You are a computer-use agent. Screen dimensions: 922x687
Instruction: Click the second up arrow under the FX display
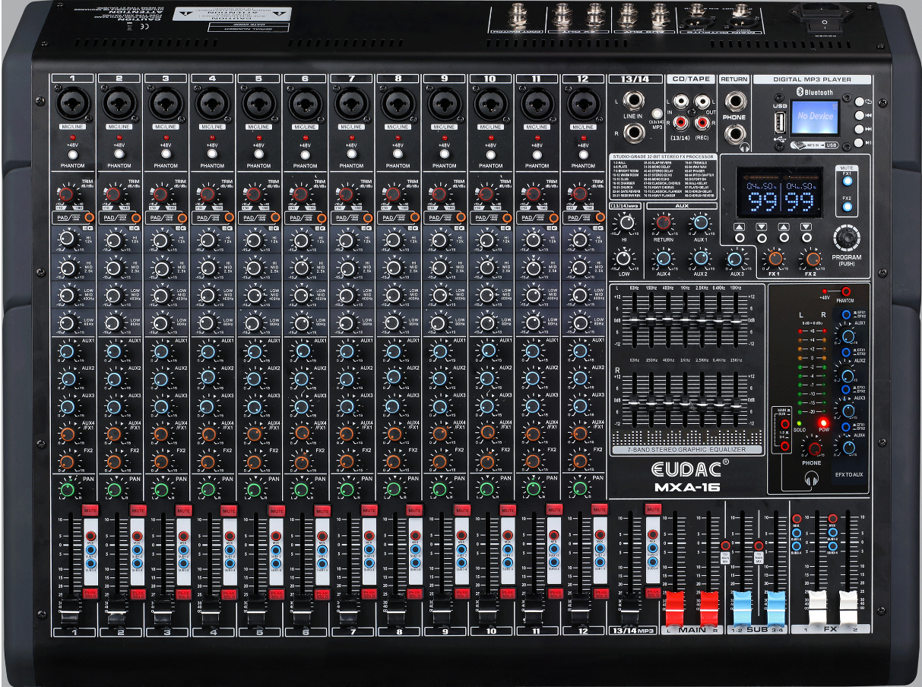(784, 238)
